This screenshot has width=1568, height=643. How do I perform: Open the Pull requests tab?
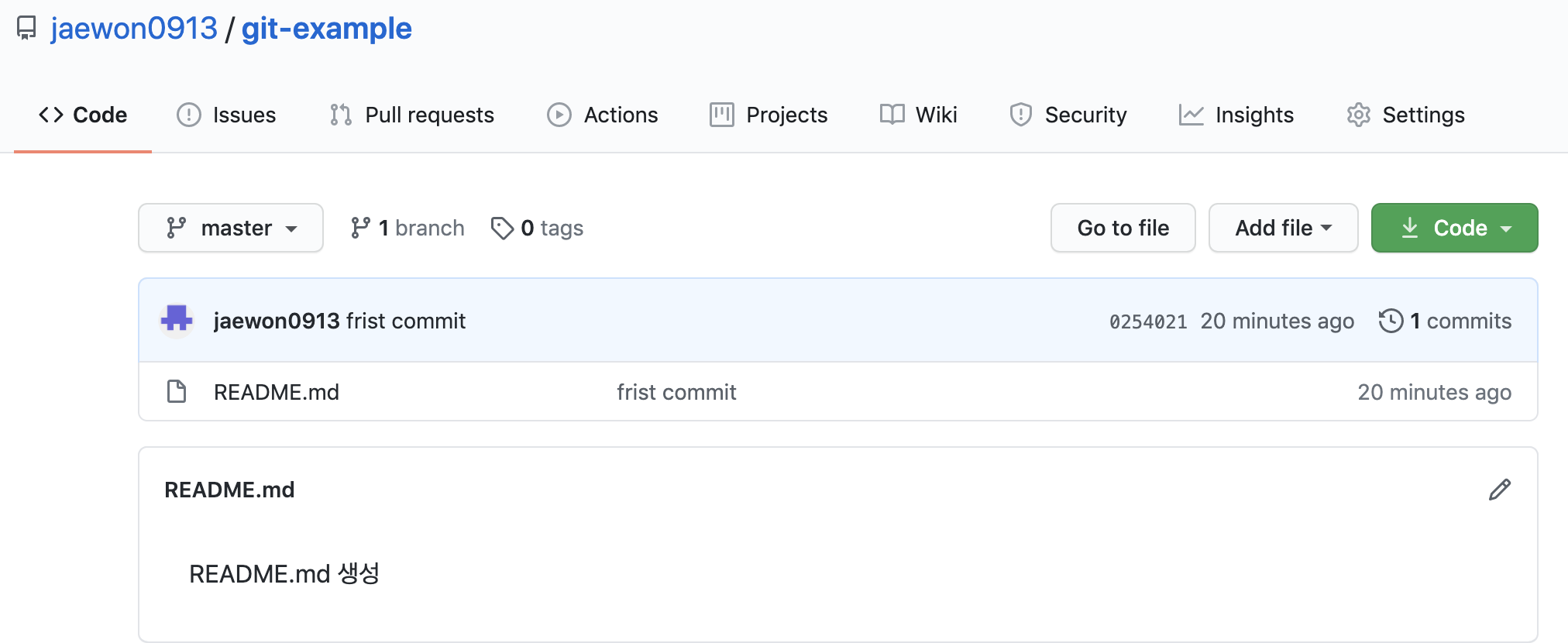tap(412, 115)
